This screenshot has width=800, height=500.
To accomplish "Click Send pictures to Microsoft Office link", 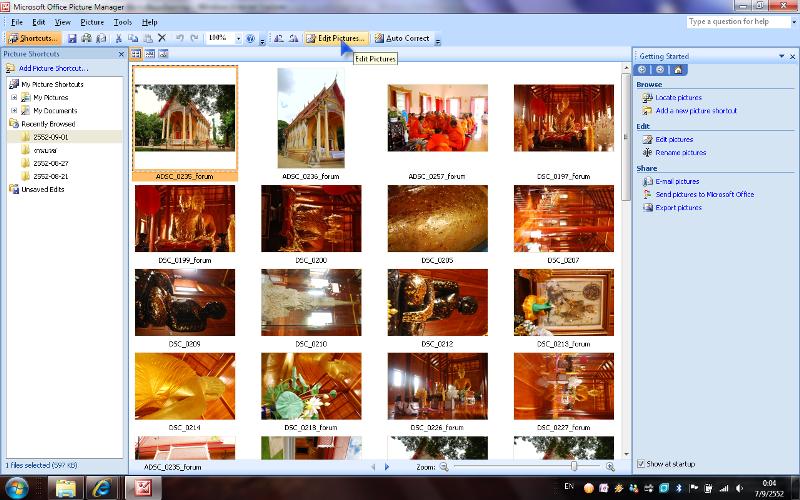I will [705, 194].
